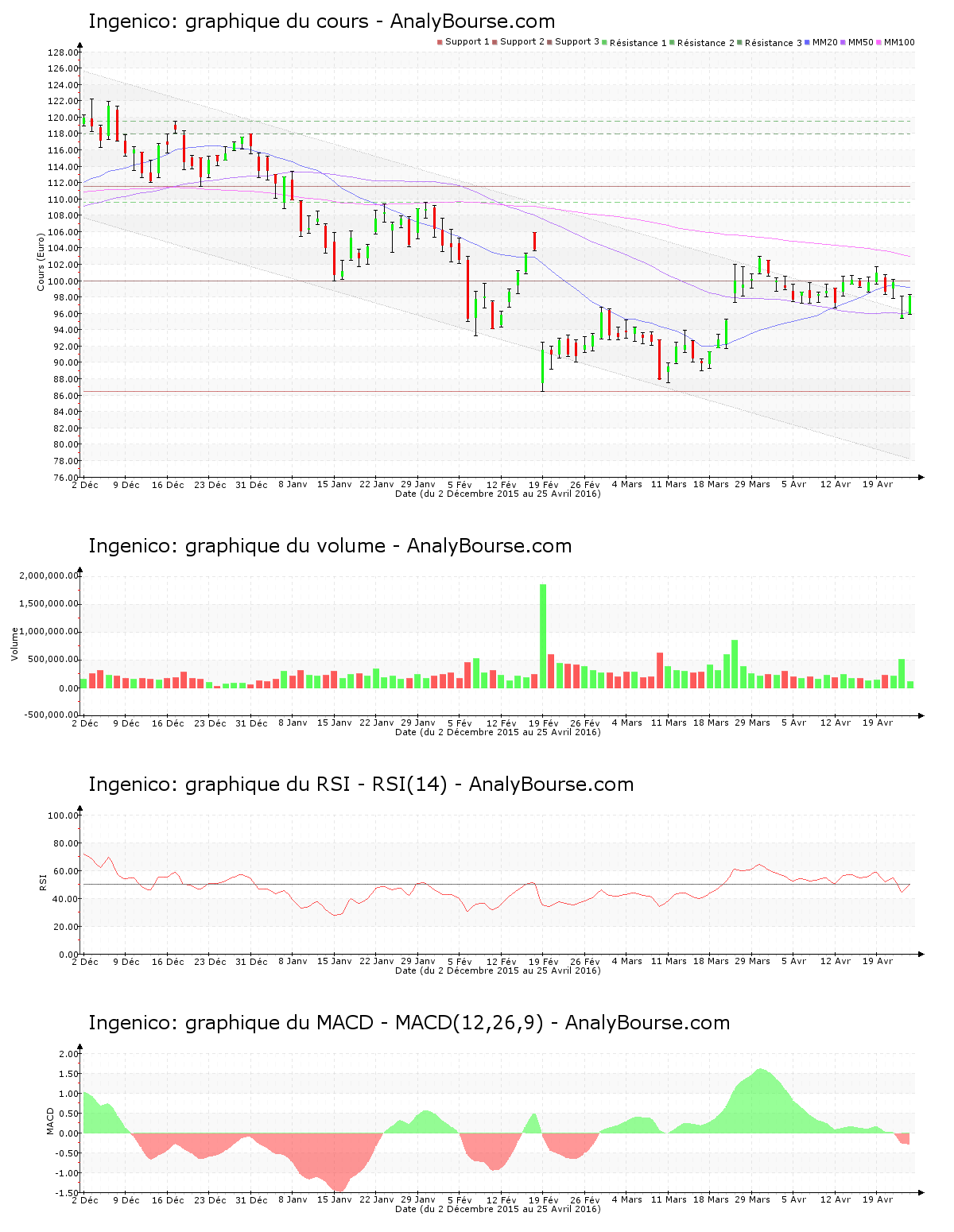Click the MM100 pink legend swatch

[879, 42]
